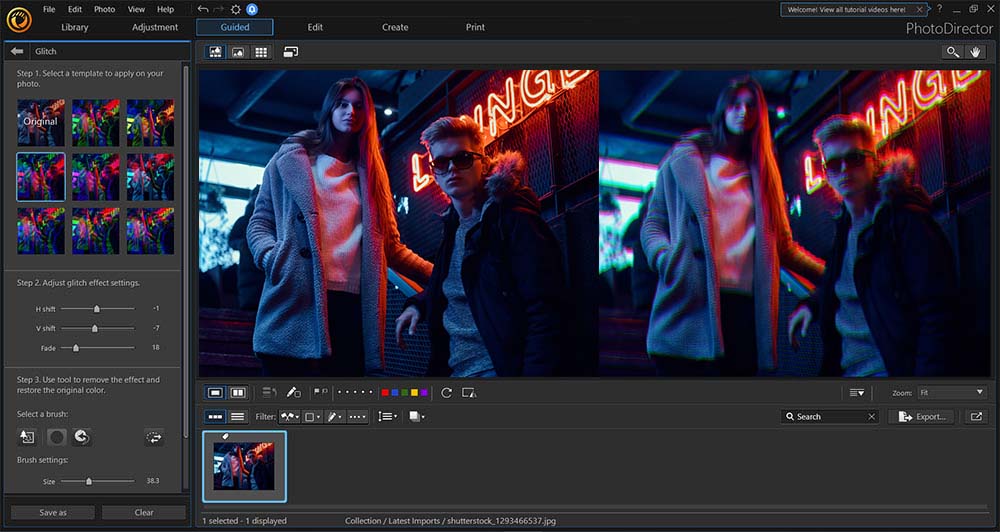Click the history list icon in viewer toolbar
Viewport: 1000px width, 532px height.
[270, 393]
